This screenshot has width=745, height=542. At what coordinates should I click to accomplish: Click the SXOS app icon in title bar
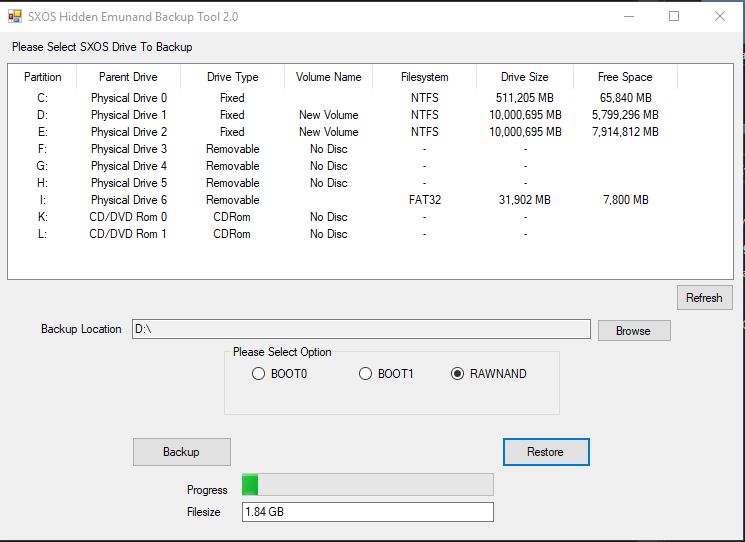click(x=15, y=16)
